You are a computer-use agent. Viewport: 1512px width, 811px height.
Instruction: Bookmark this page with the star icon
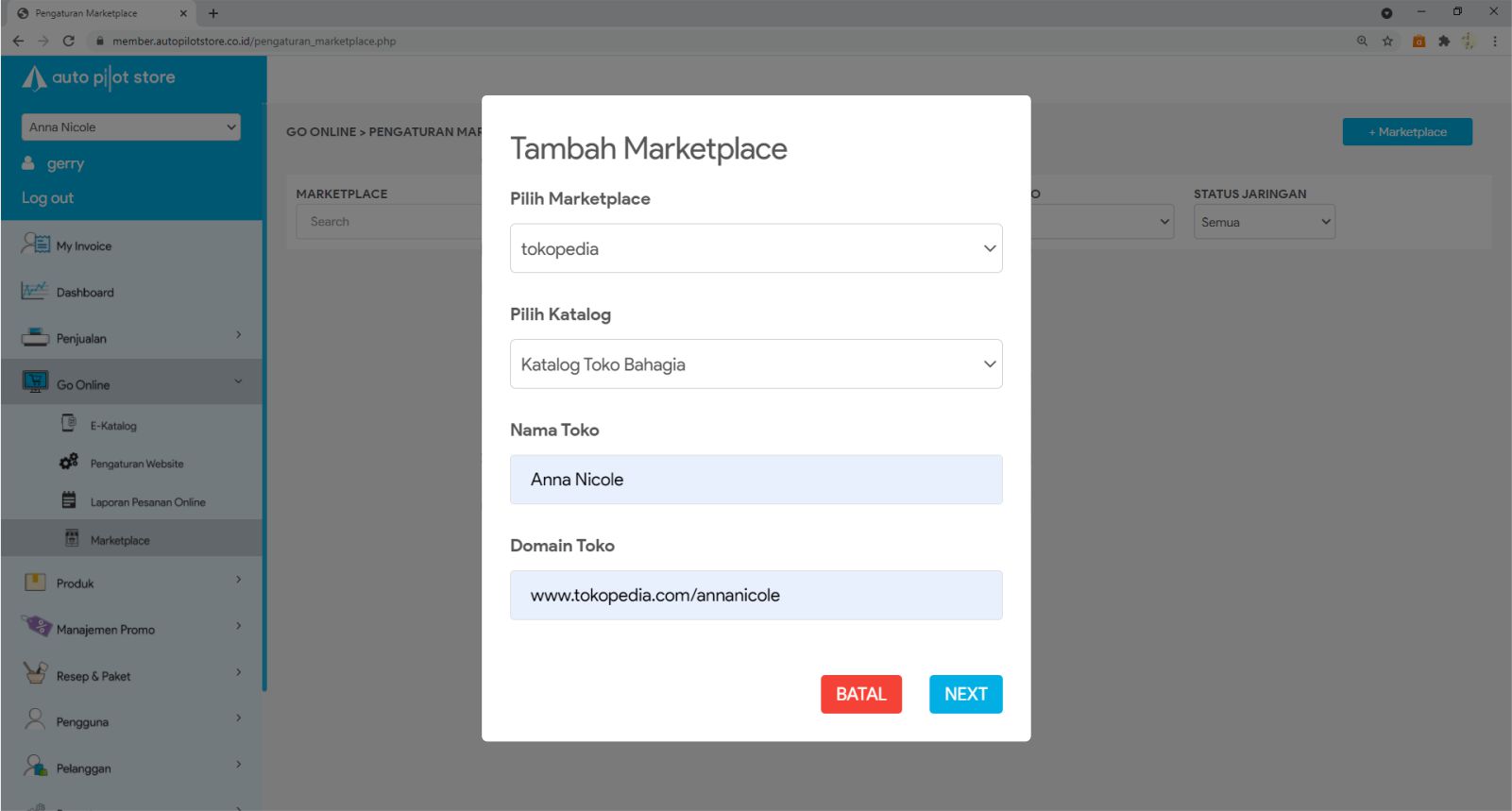coord(1387,41)
